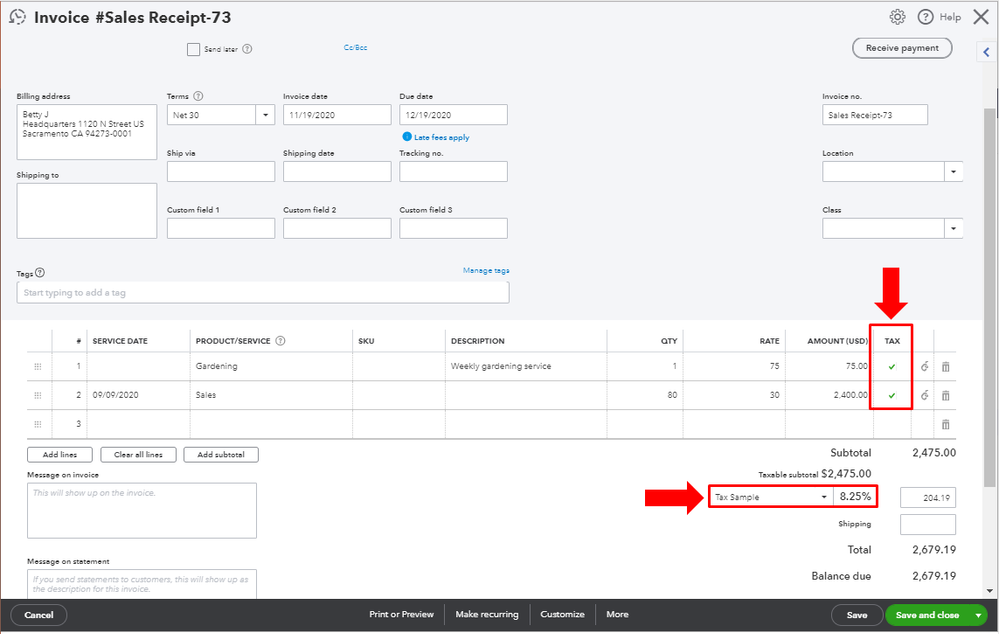Click the Gardening product cell
This screenshot has width=999, height=634.
(271, 366)
